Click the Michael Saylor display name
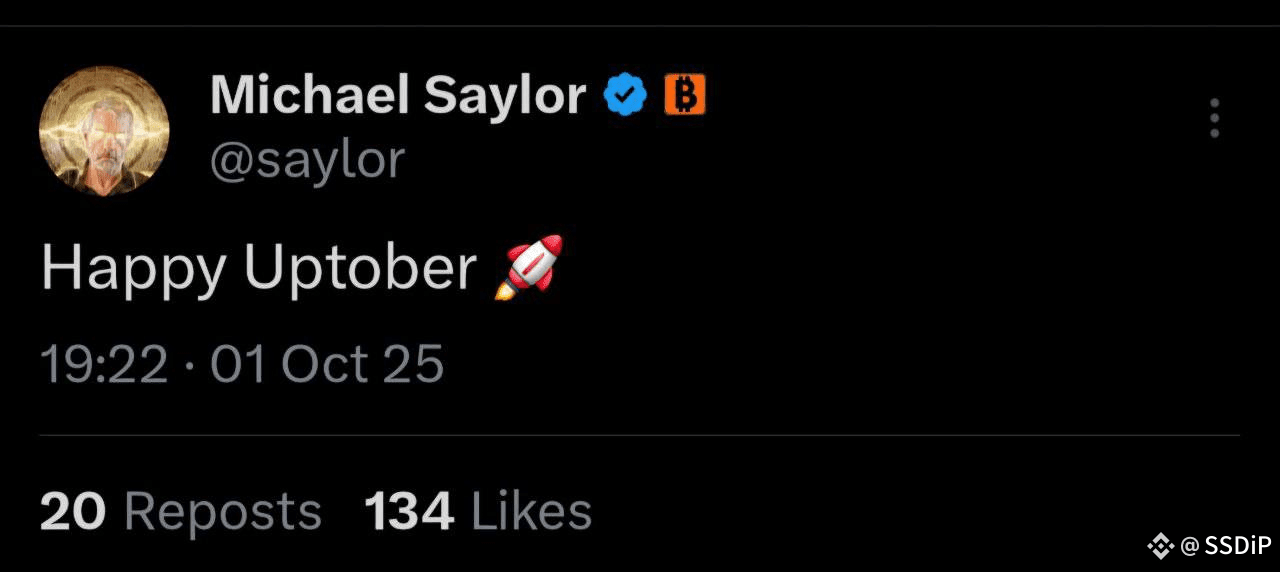This screenshot has height=572, width=1280. (x=397, y=96)
